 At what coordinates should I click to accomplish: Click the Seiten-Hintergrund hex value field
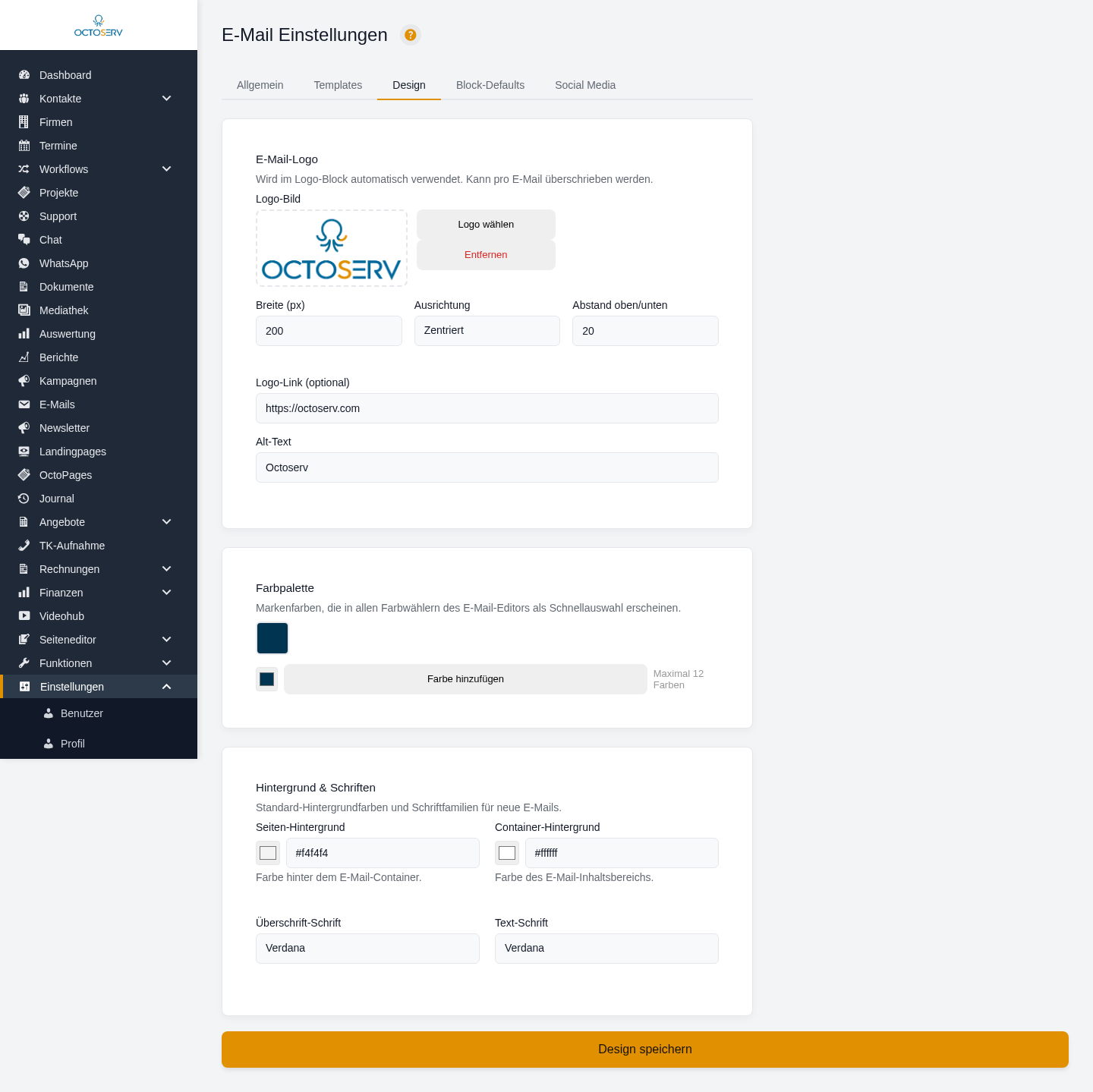[383, 853]
